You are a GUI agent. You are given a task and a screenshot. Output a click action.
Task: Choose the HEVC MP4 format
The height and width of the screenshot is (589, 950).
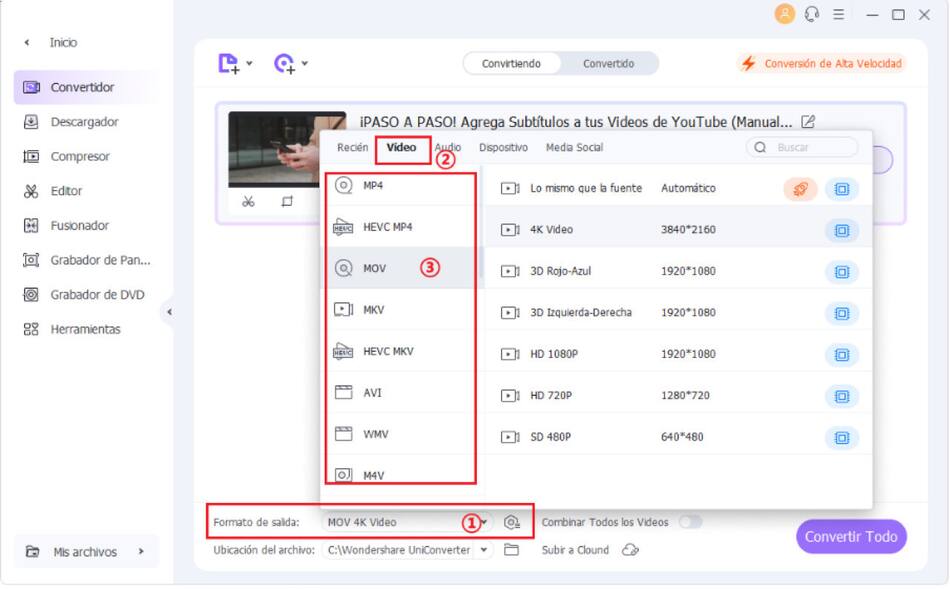pyautogui.click(x=400, y=227)
